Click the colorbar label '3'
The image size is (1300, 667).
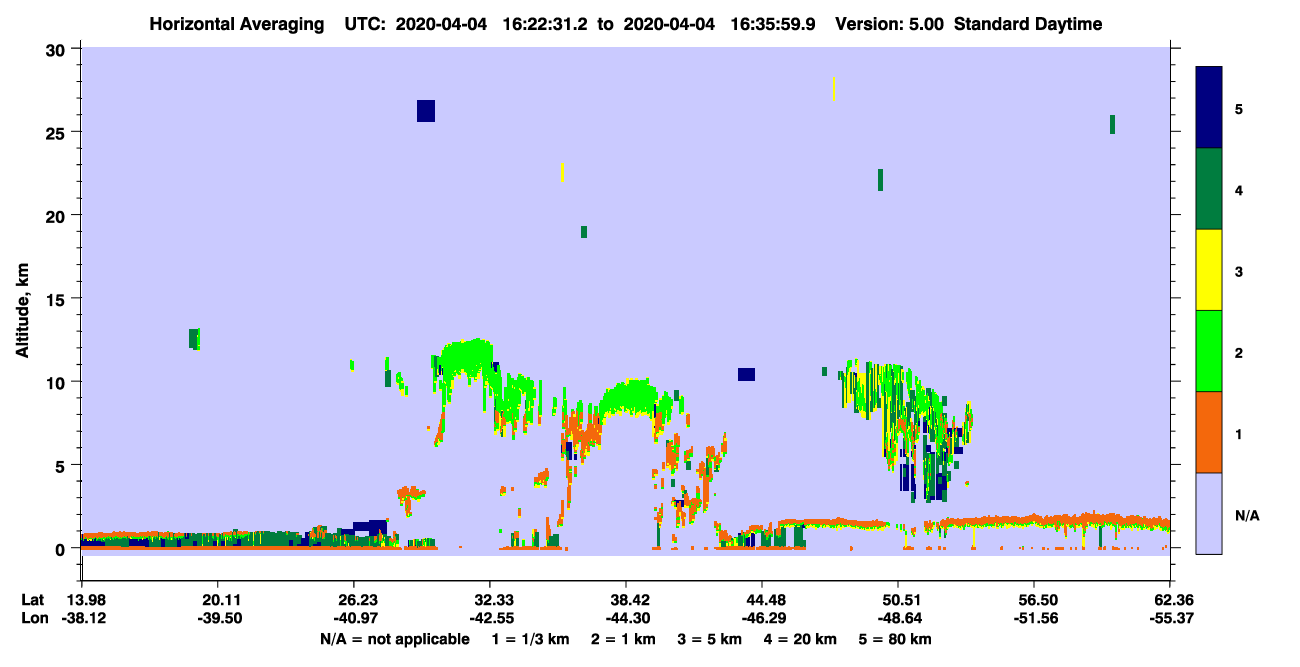(1239, 271)
